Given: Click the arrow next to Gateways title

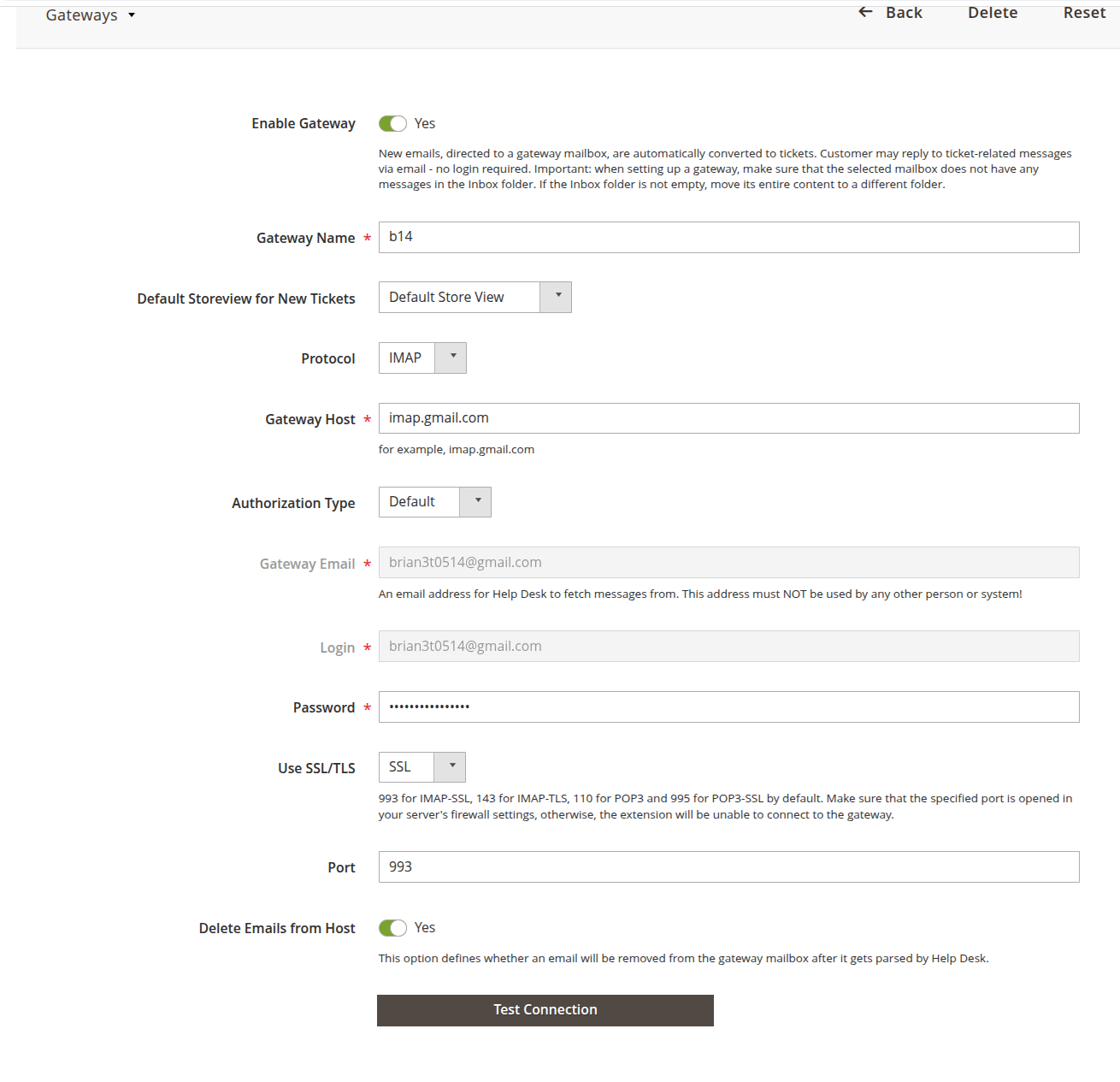Looking at the screenshot, I should (x=132, y=15).
